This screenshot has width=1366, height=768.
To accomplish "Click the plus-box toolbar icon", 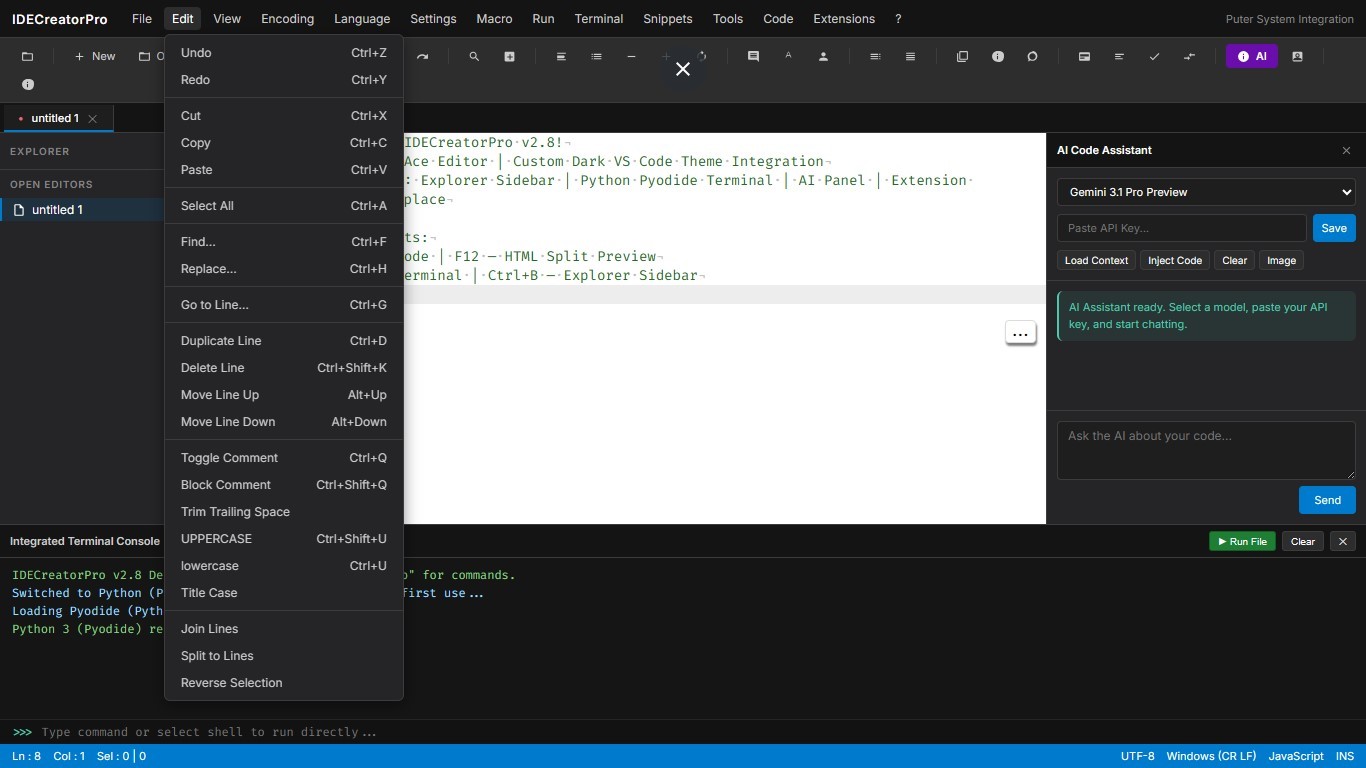I will (x=509, y=57).
